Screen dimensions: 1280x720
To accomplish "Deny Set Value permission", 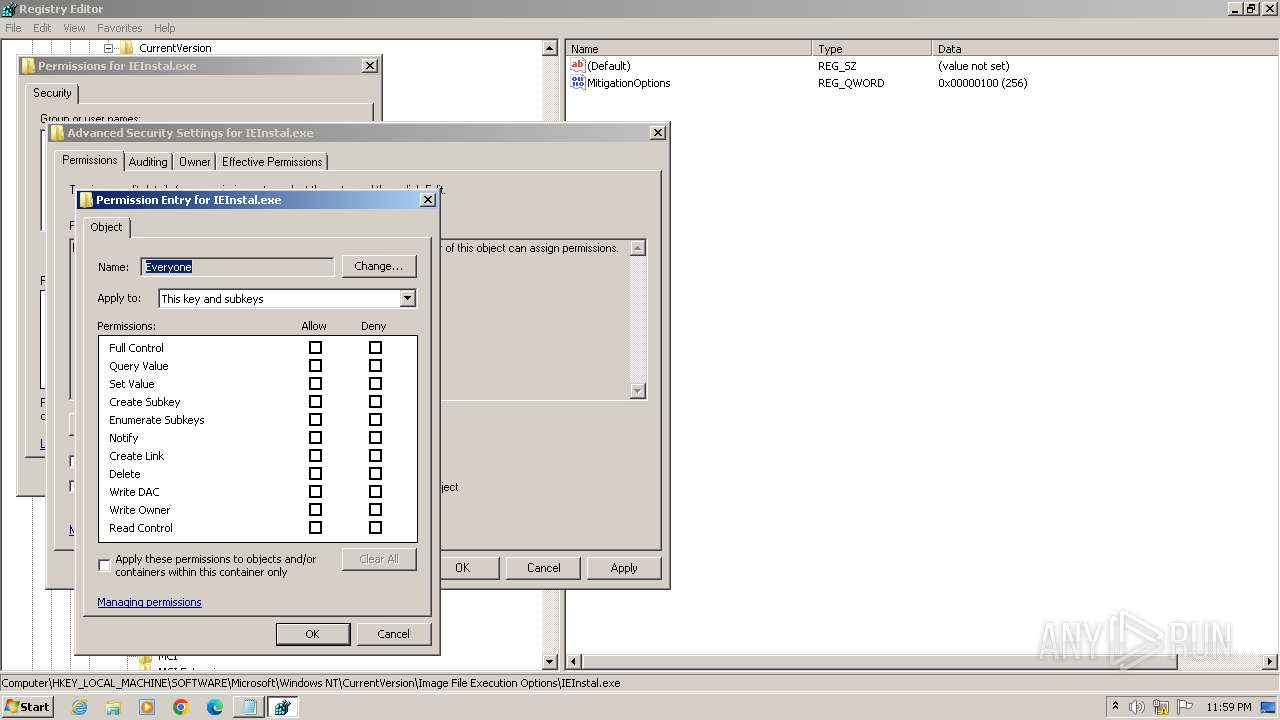I will (375, 384).
